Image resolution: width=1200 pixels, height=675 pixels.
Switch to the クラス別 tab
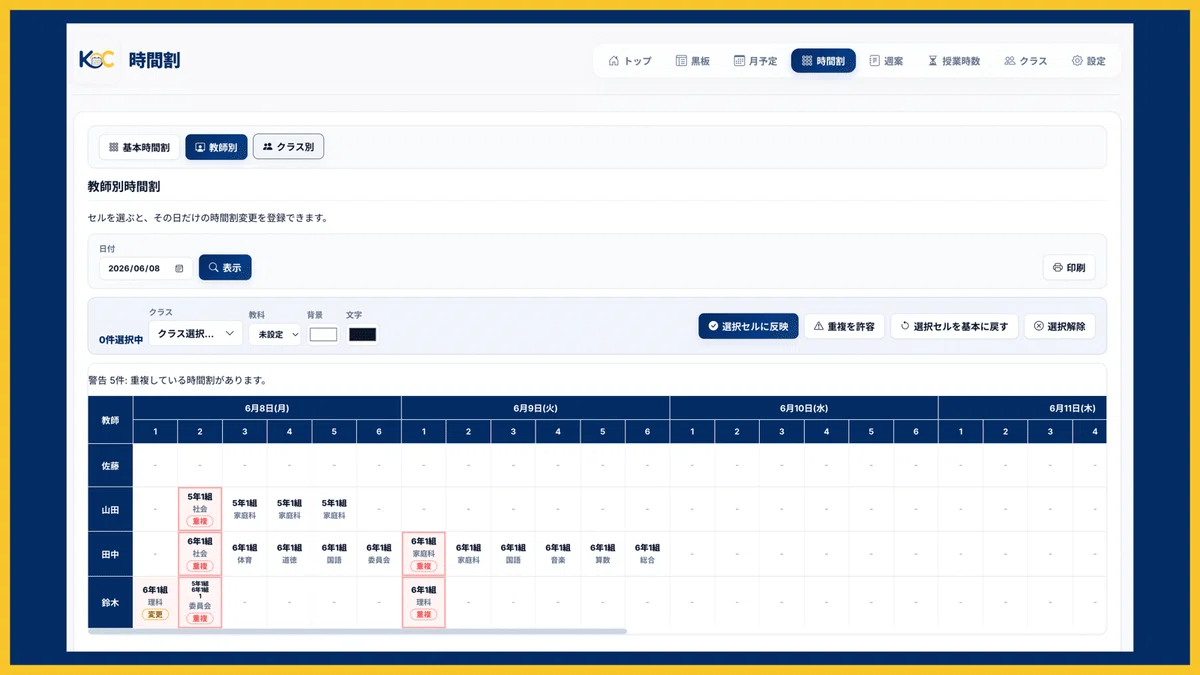tap(288, 147)
